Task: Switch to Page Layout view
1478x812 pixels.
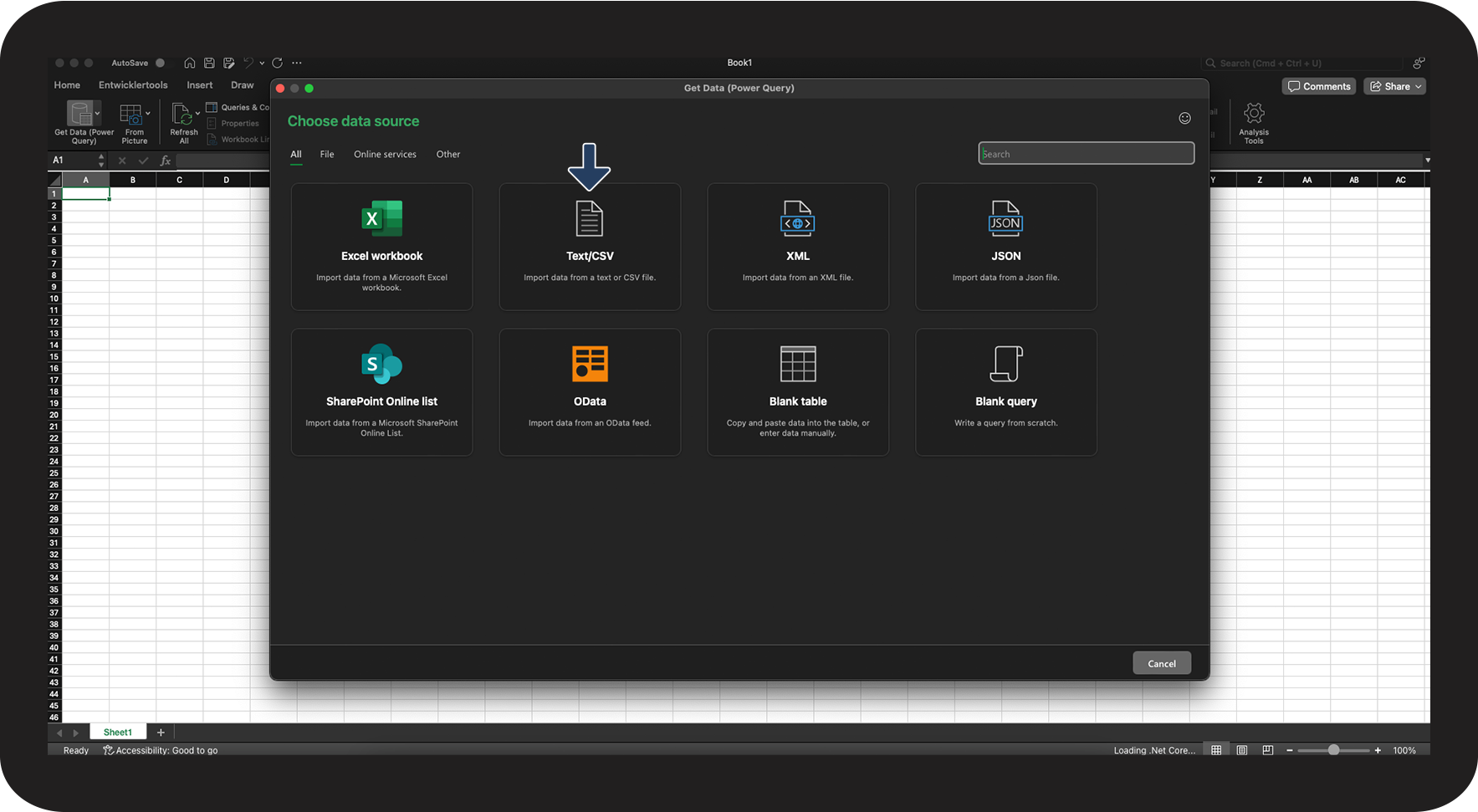Action: [x=1242, y=750]
